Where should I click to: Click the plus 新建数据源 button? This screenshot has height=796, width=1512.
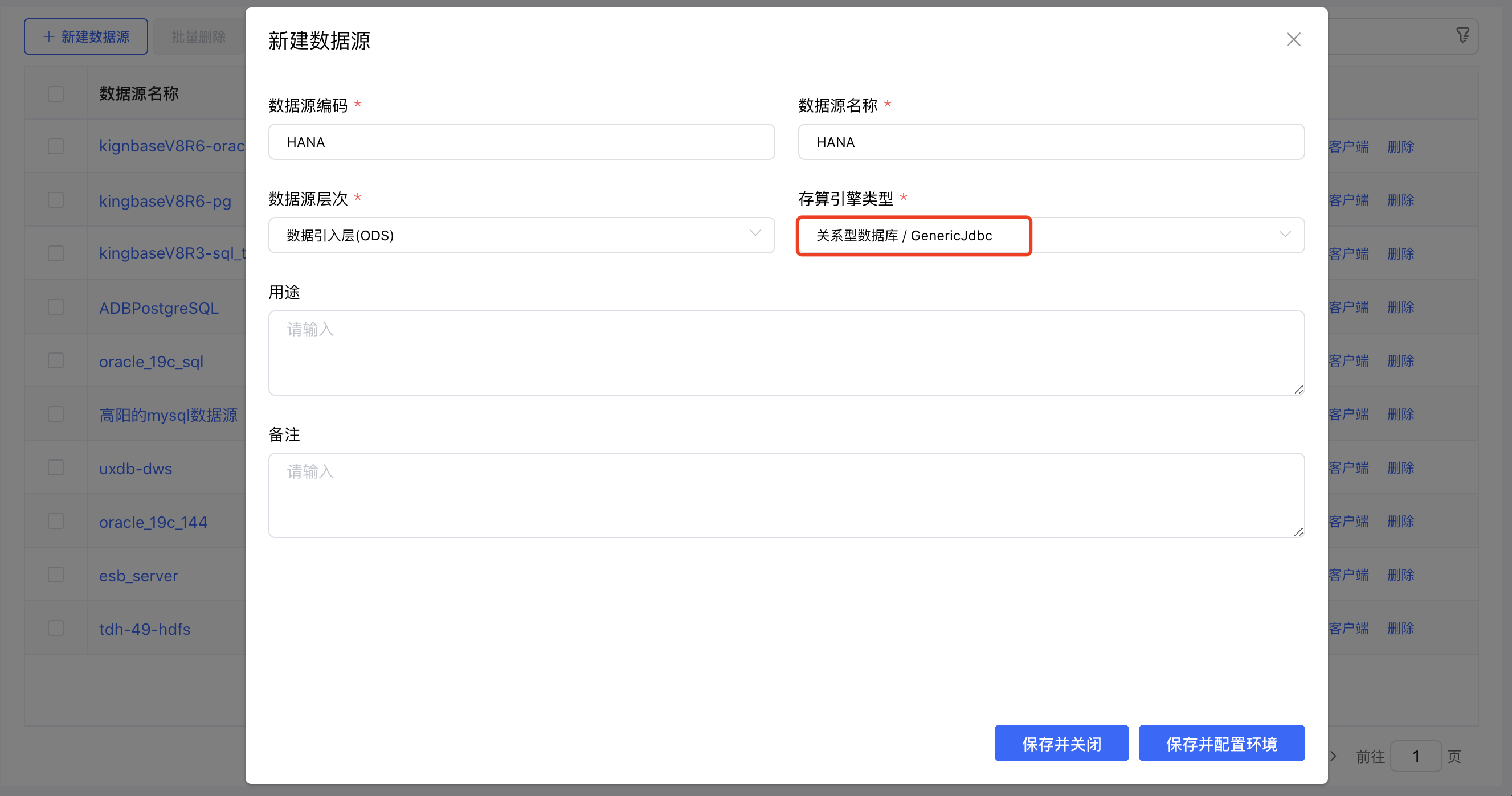click(85, 36)
